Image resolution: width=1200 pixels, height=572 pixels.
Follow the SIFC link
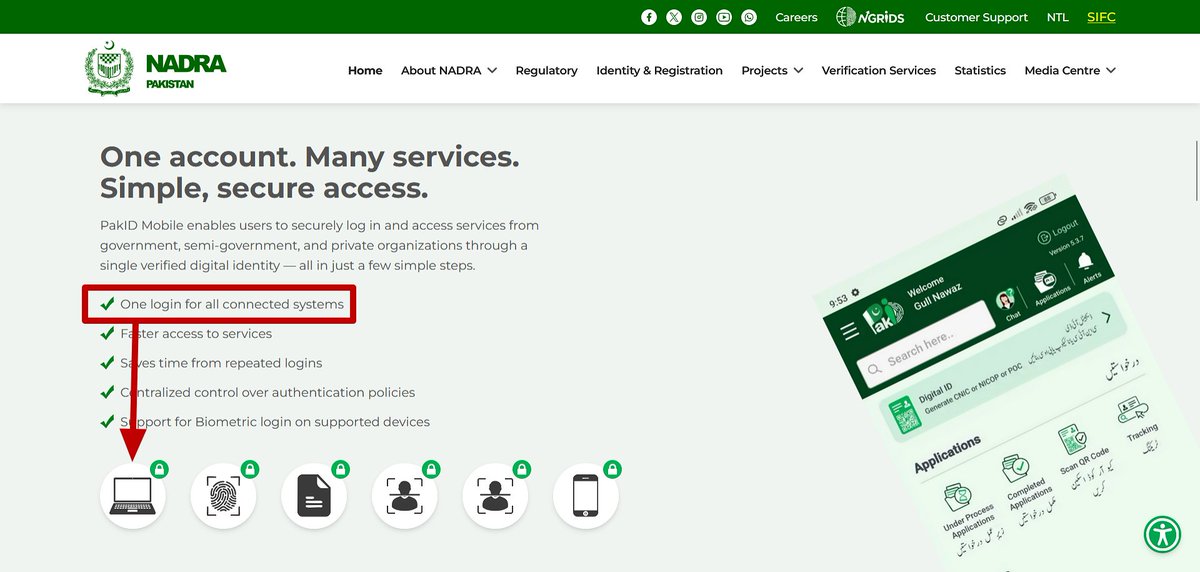coord(1101,17)
